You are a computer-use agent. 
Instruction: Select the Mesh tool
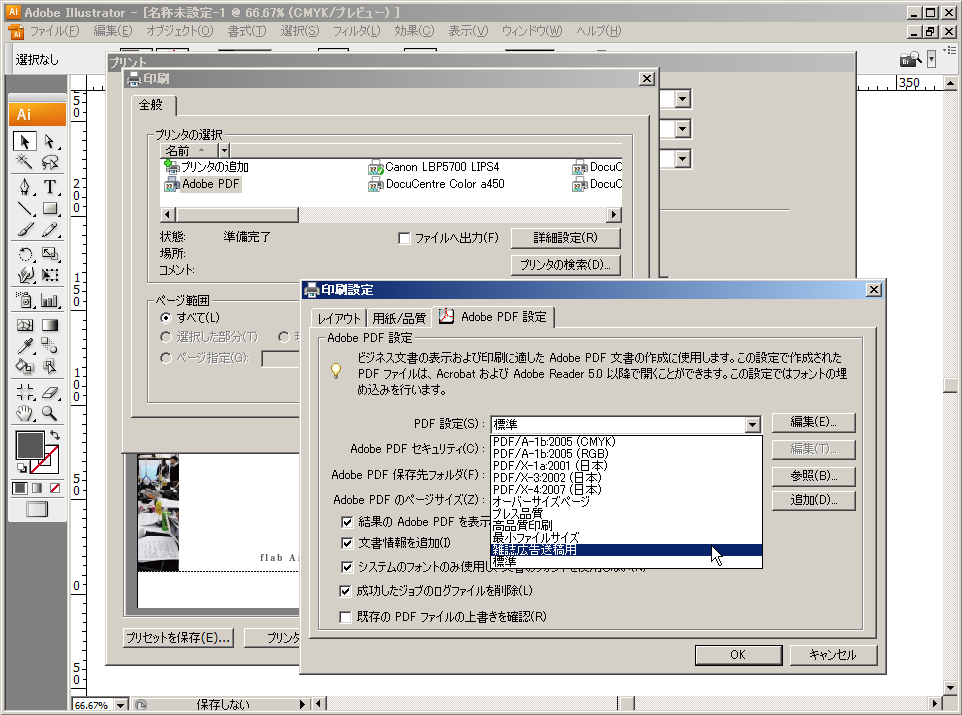click(x=25, y=325)
